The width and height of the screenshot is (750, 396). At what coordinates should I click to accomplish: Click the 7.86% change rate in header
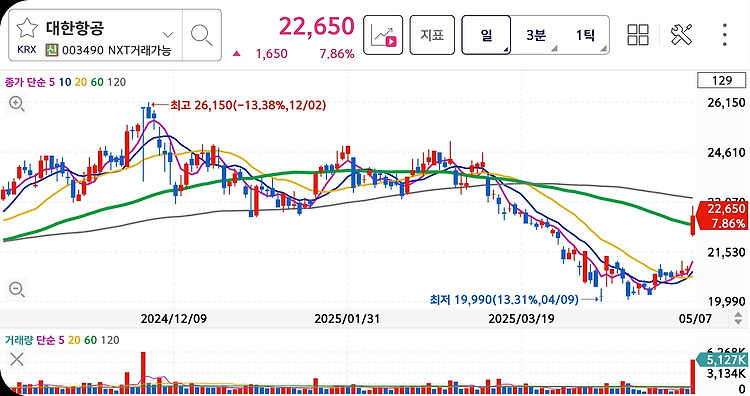pos(337,54)
